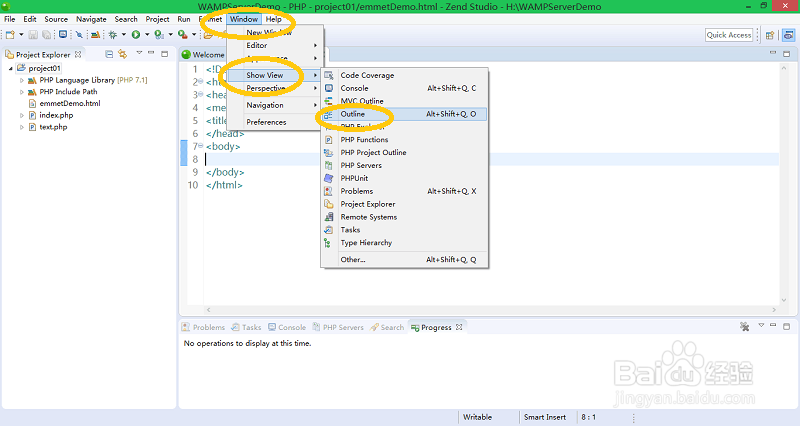The image size is (800, 426).
Task: Click the Profile run toolbar icon
Action: coord(159,35)
